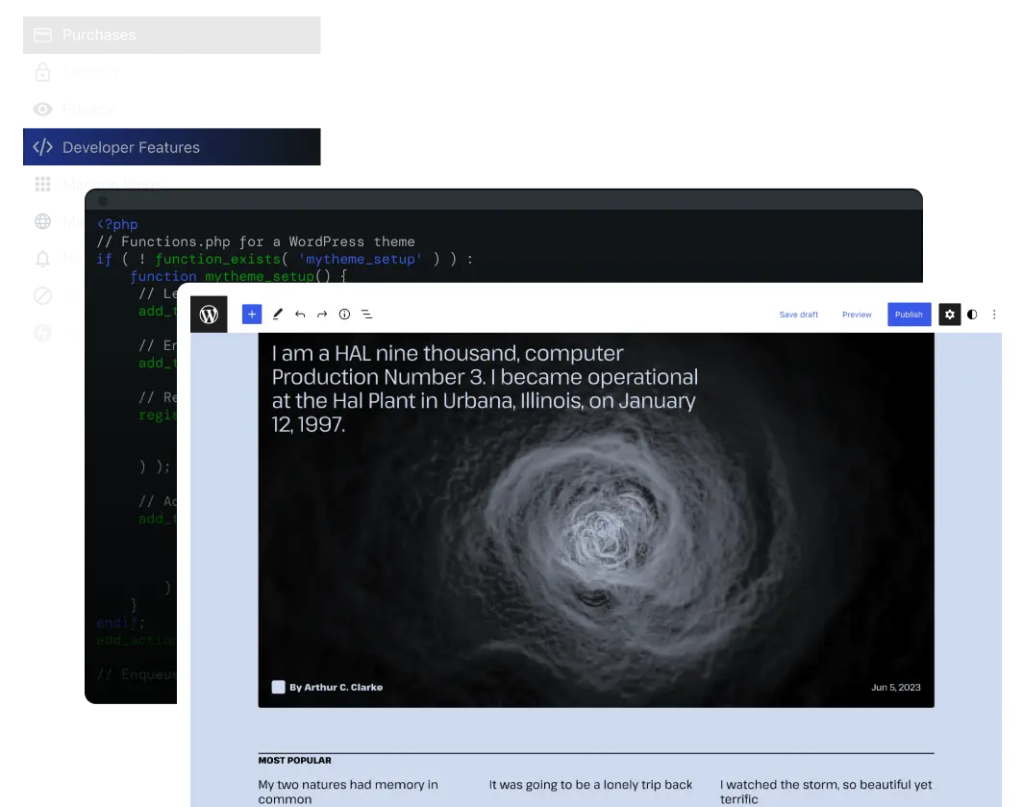The height and width of the screenshot is (807, 1023).
Task: Redo the editor change
Action: click(322, 314)
